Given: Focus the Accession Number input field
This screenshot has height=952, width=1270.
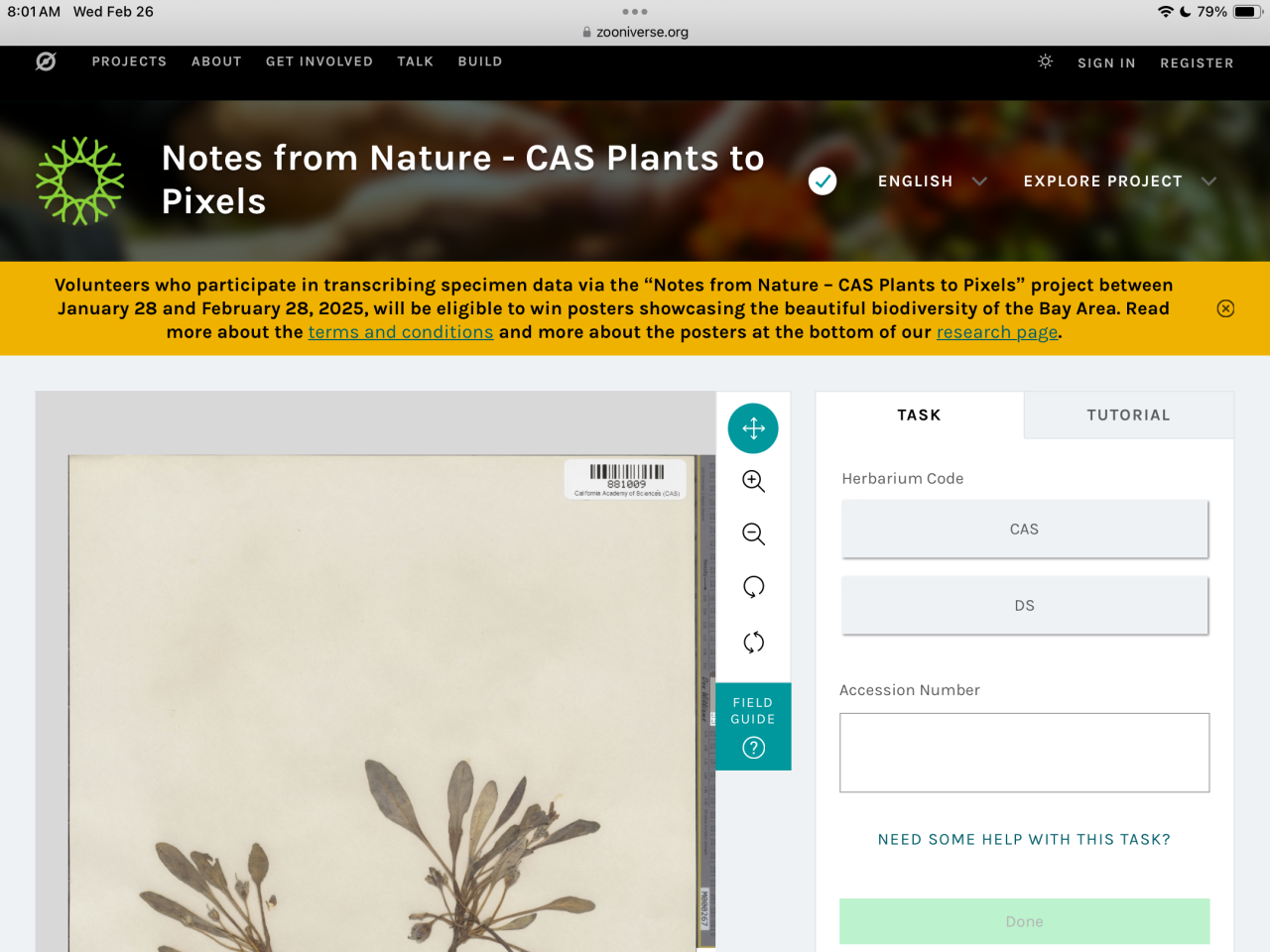Looking at the screenshot, I should pyautogui.click(x=1024, y=753).
